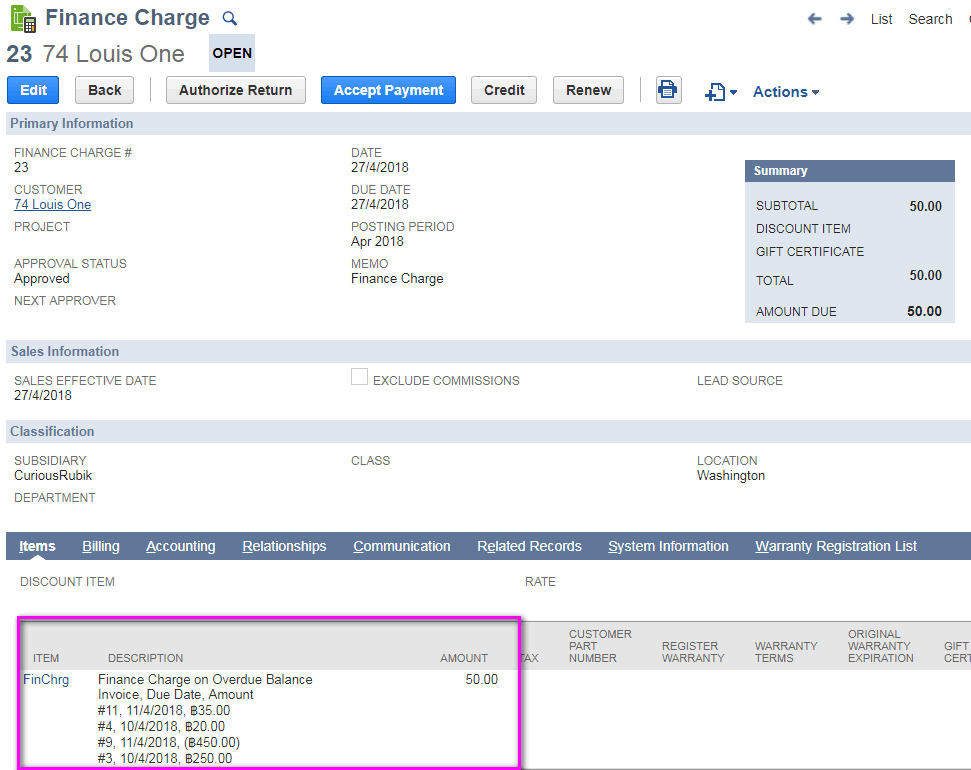This screenshot has height=770, width=971.
Task: Open the 74 Louis One customer link
Action: [x=52, y=204]
